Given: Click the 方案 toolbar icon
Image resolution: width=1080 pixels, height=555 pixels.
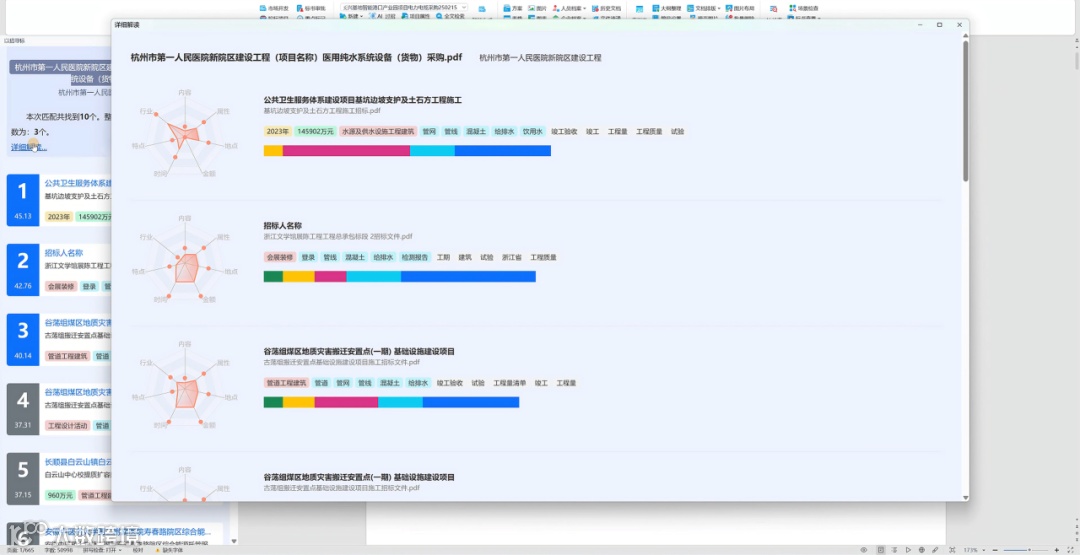Looking at the screenshot, I should pyautogui.click(x=513, y=8).
